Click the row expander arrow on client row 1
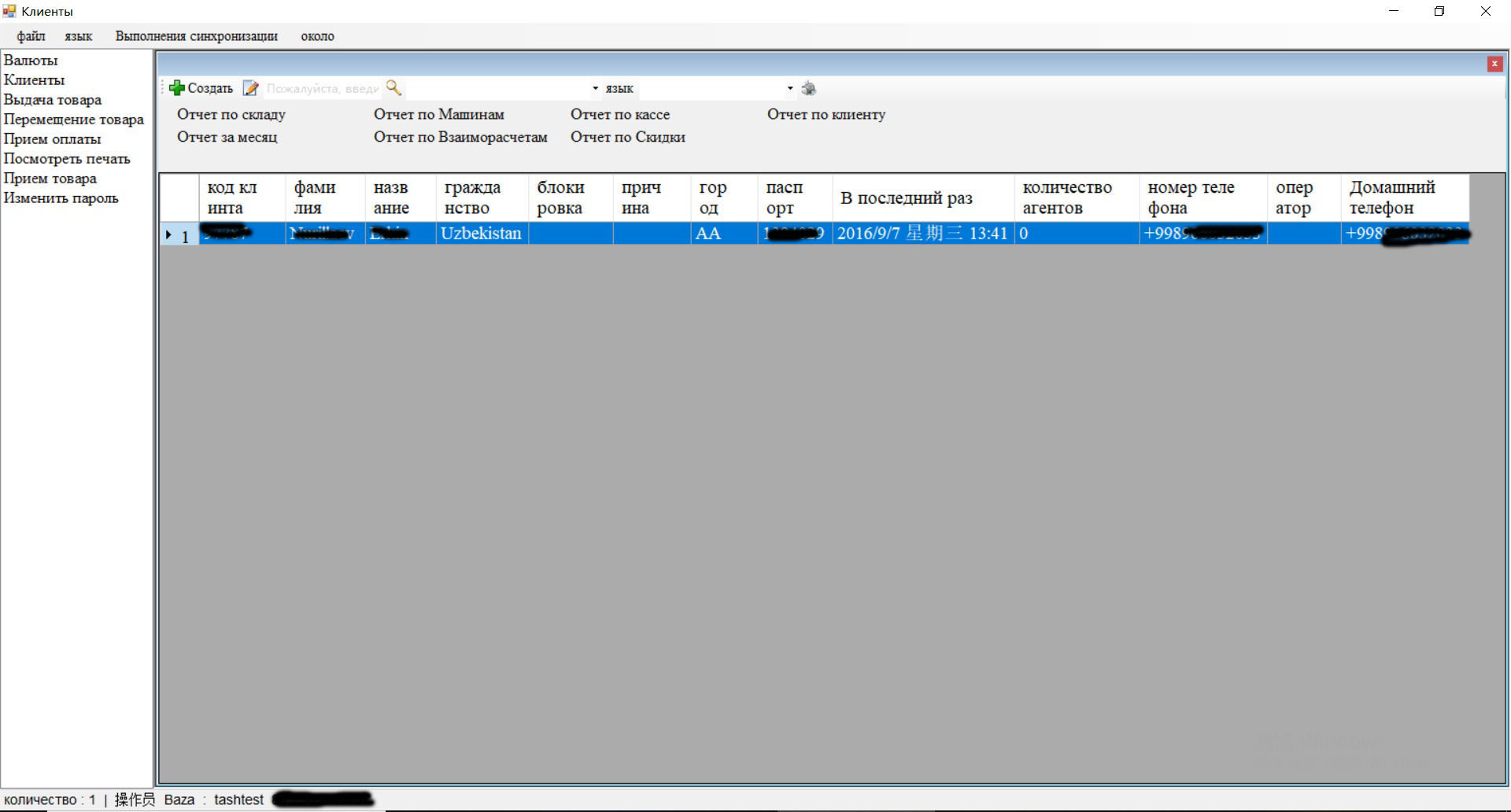Image resolution: width=1511 pixels, height=812 pixels. pyautogui.click(x=168, y=234)
